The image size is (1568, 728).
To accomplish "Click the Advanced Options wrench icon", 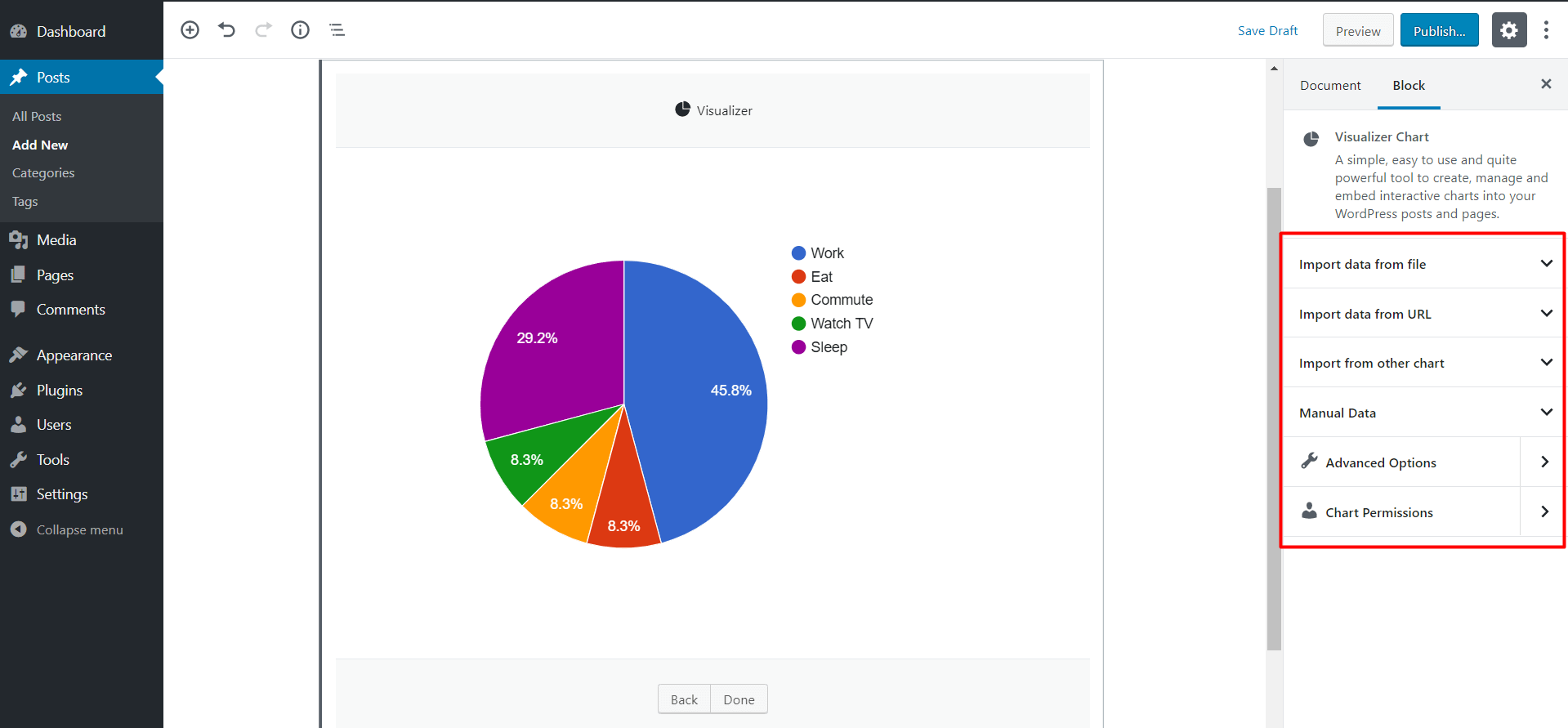I will pos(1309,462).
